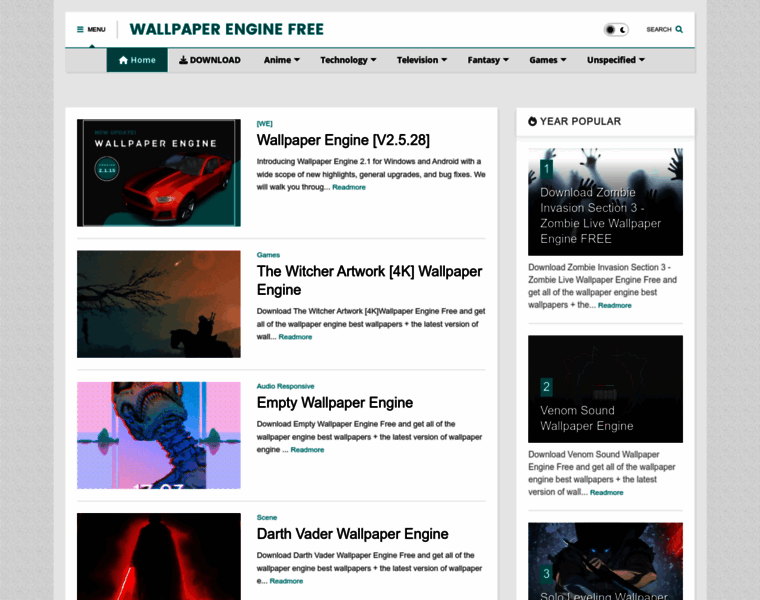Click the WALLPAPER ENGINE FREE site title
The image size is (760, 600).
pyautogui.click(x=226, y=29)
